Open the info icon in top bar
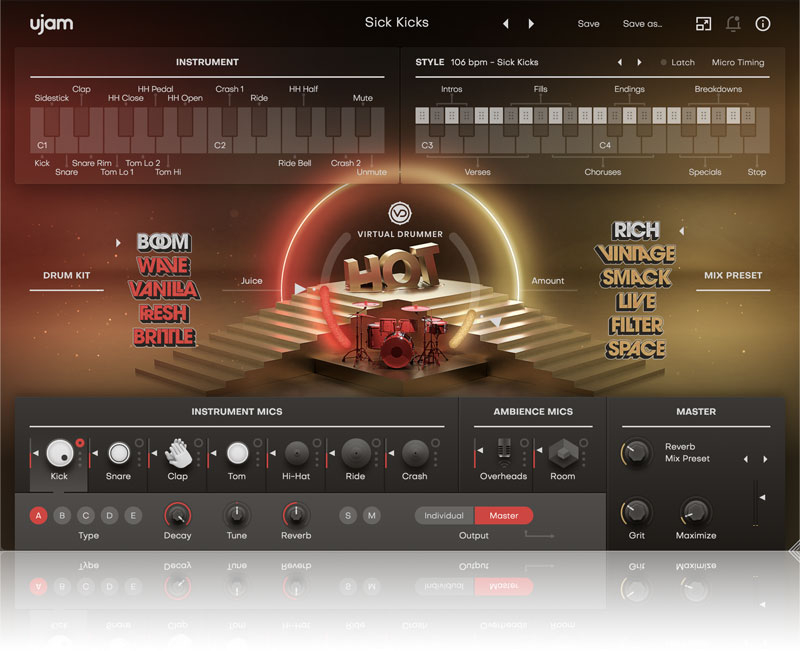800x651 pixels. 763,23
